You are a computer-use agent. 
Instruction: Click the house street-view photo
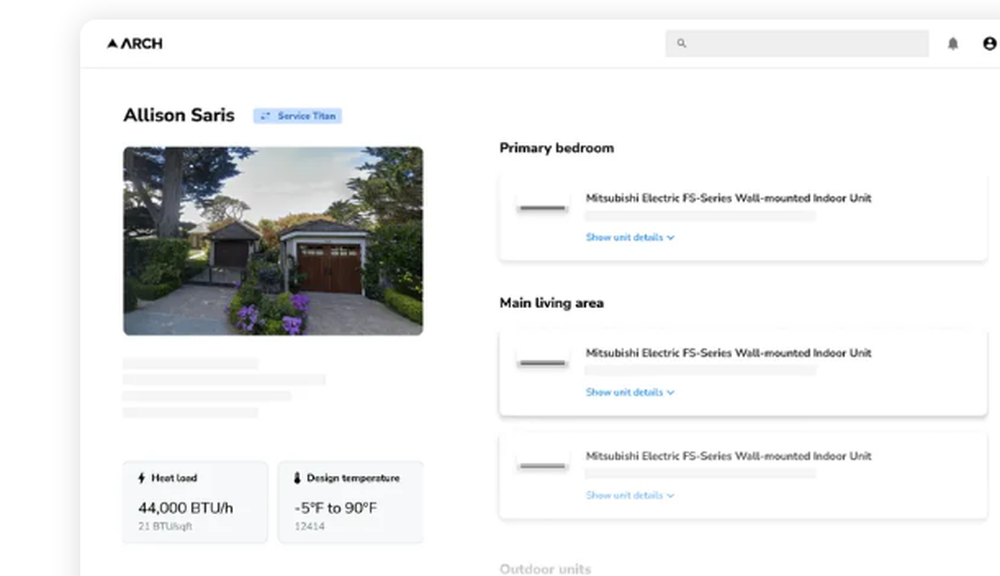272,240
